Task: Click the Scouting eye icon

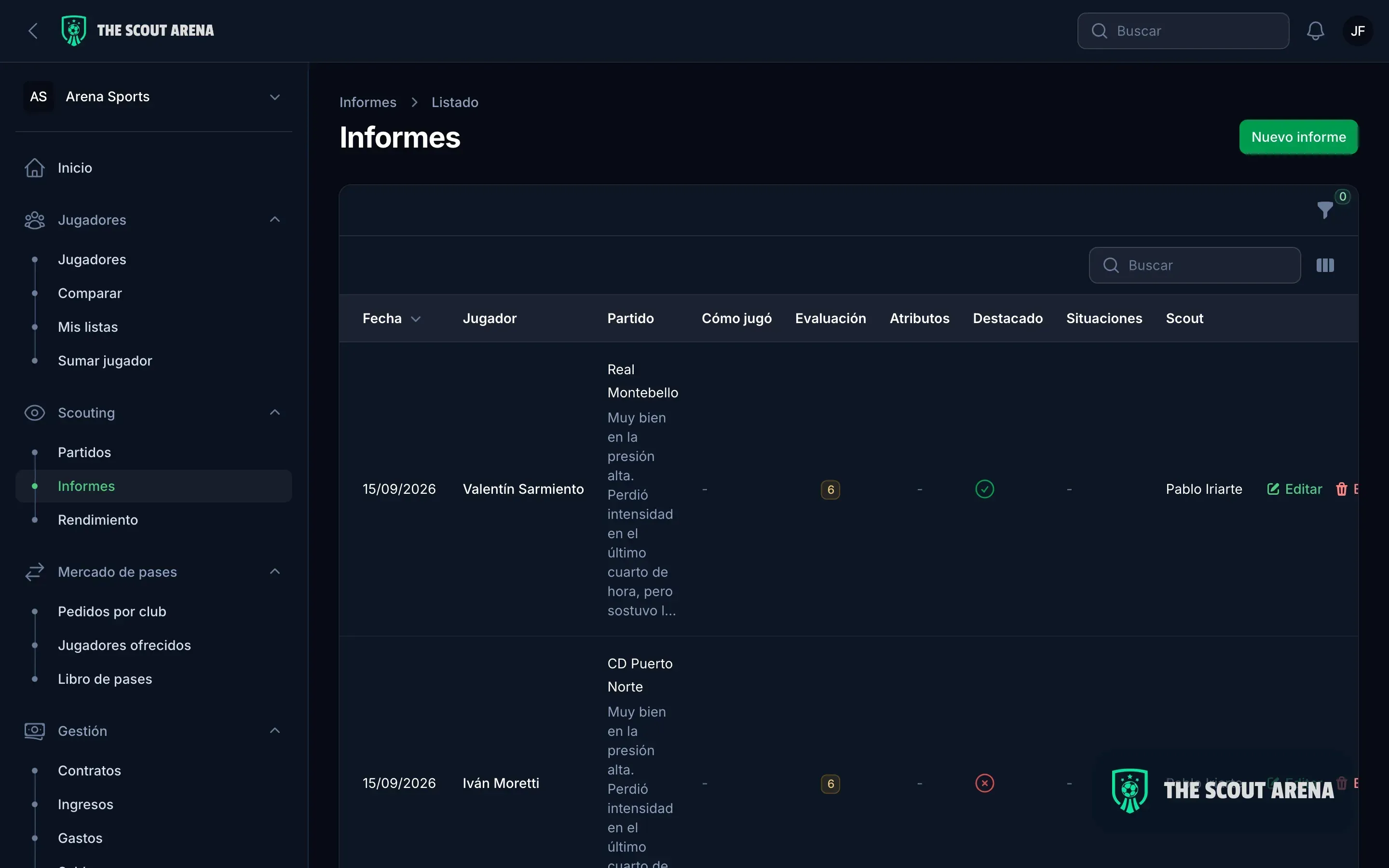Action: coord(34,413)
